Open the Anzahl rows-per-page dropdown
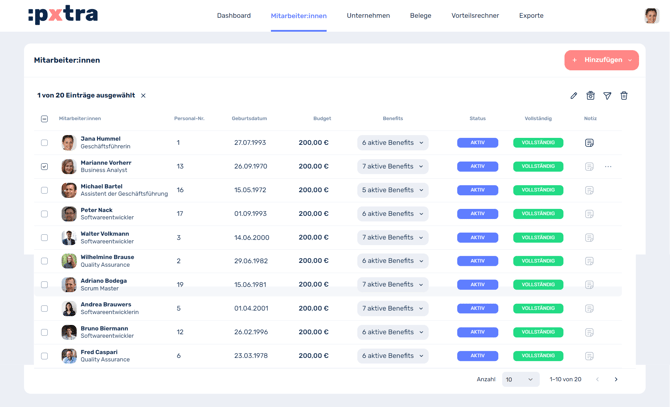 pos(520,380)
